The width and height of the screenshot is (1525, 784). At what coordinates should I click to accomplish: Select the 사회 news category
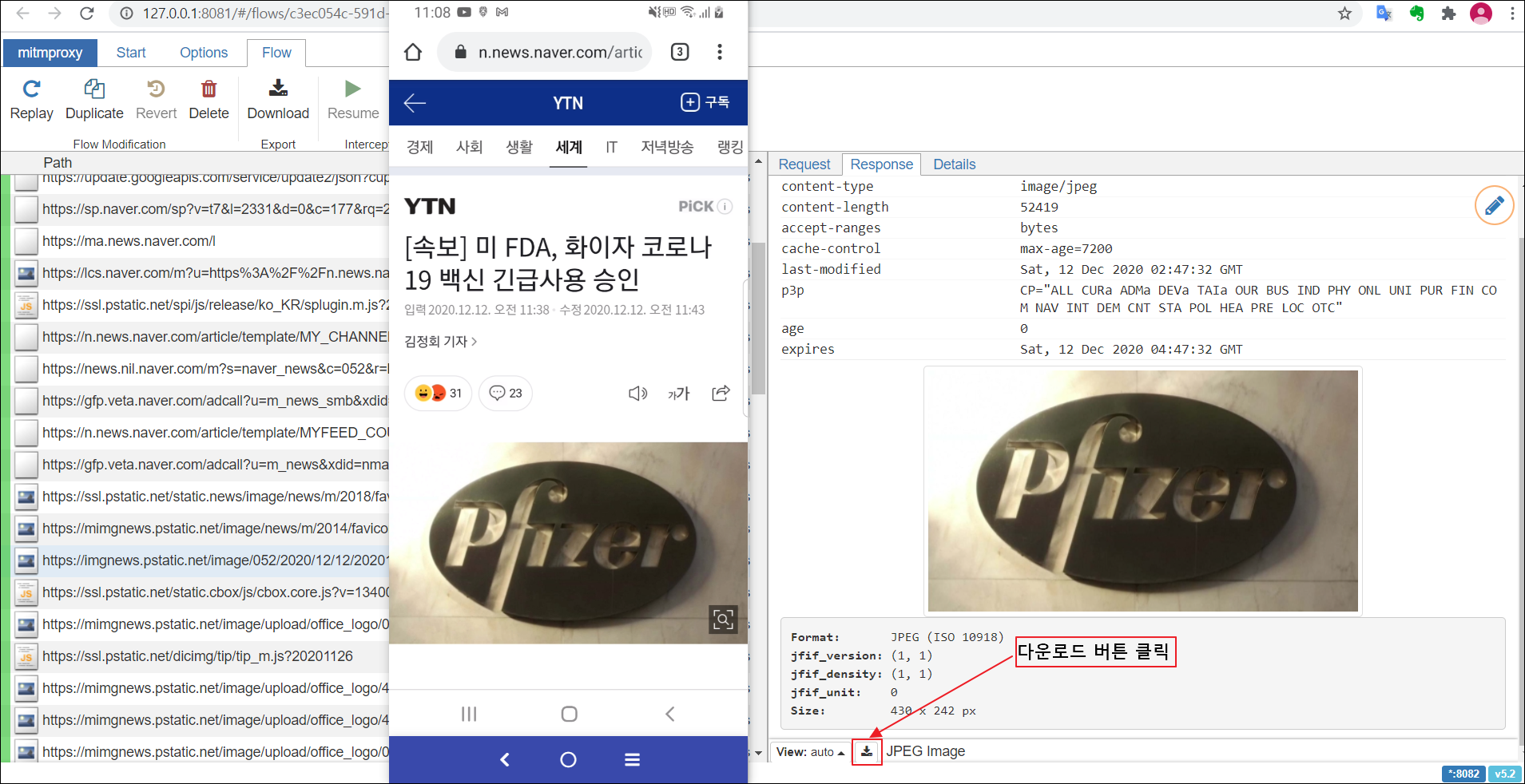click(x=469, y=147)
